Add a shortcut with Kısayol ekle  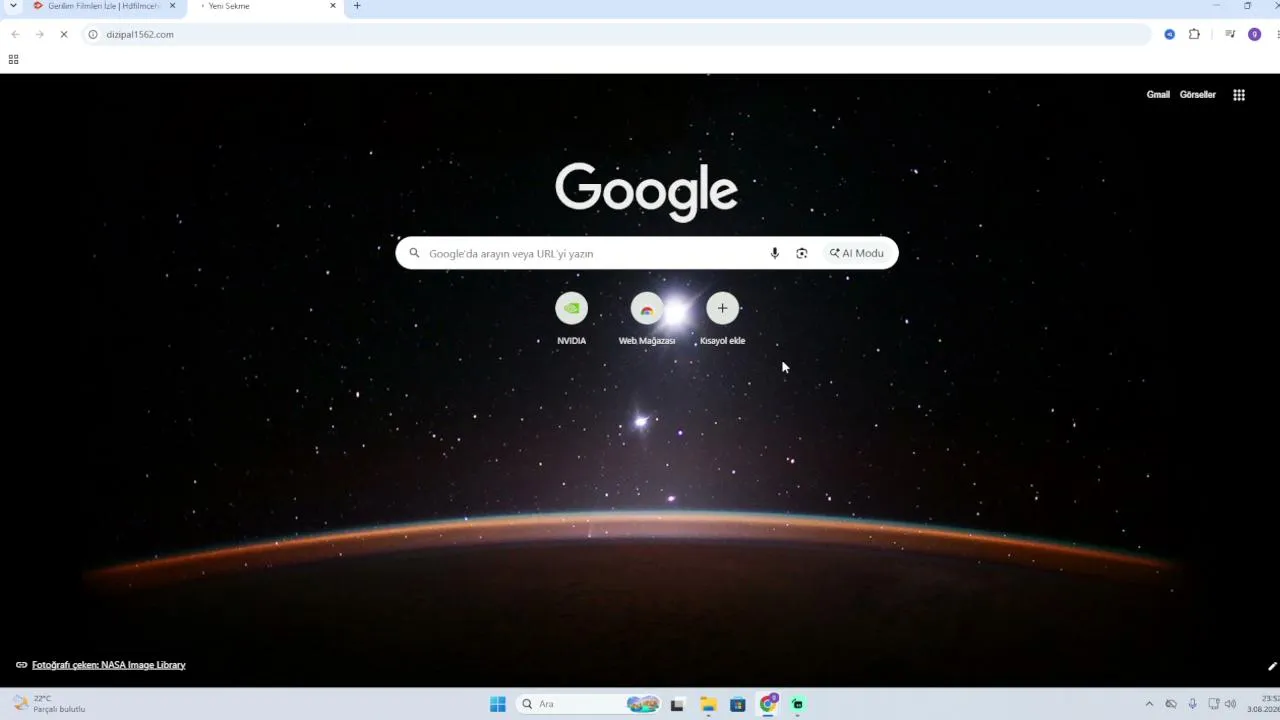coord(722,320)
